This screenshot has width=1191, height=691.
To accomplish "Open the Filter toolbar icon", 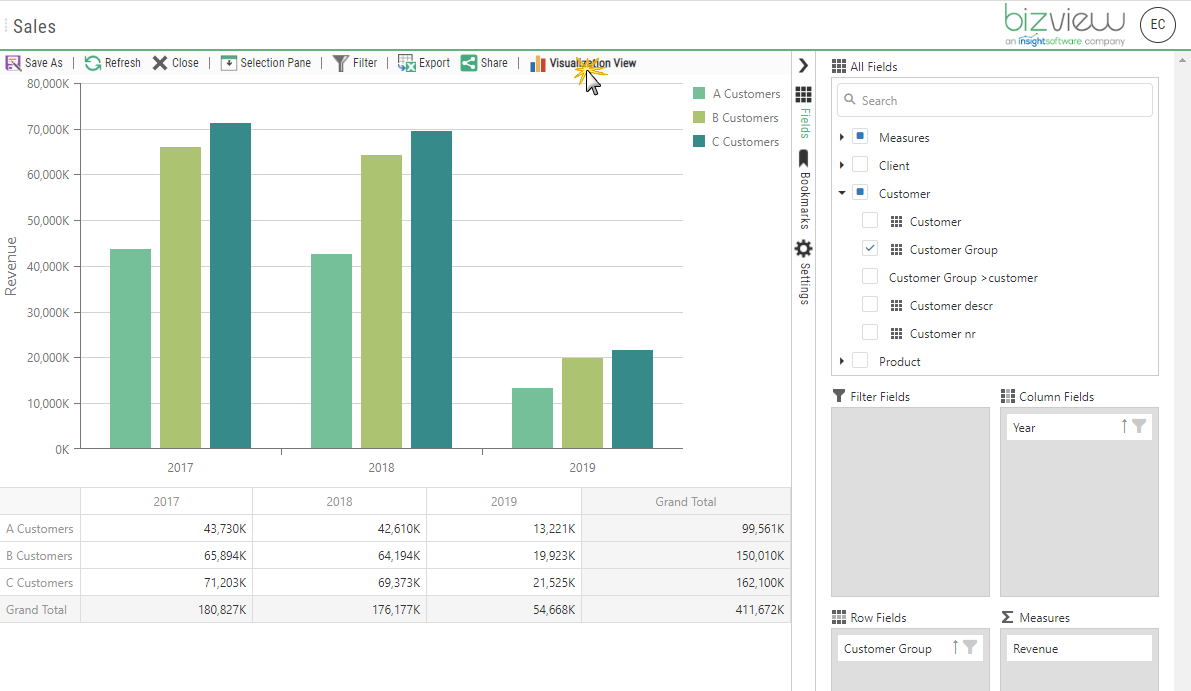I will [355, 62].
